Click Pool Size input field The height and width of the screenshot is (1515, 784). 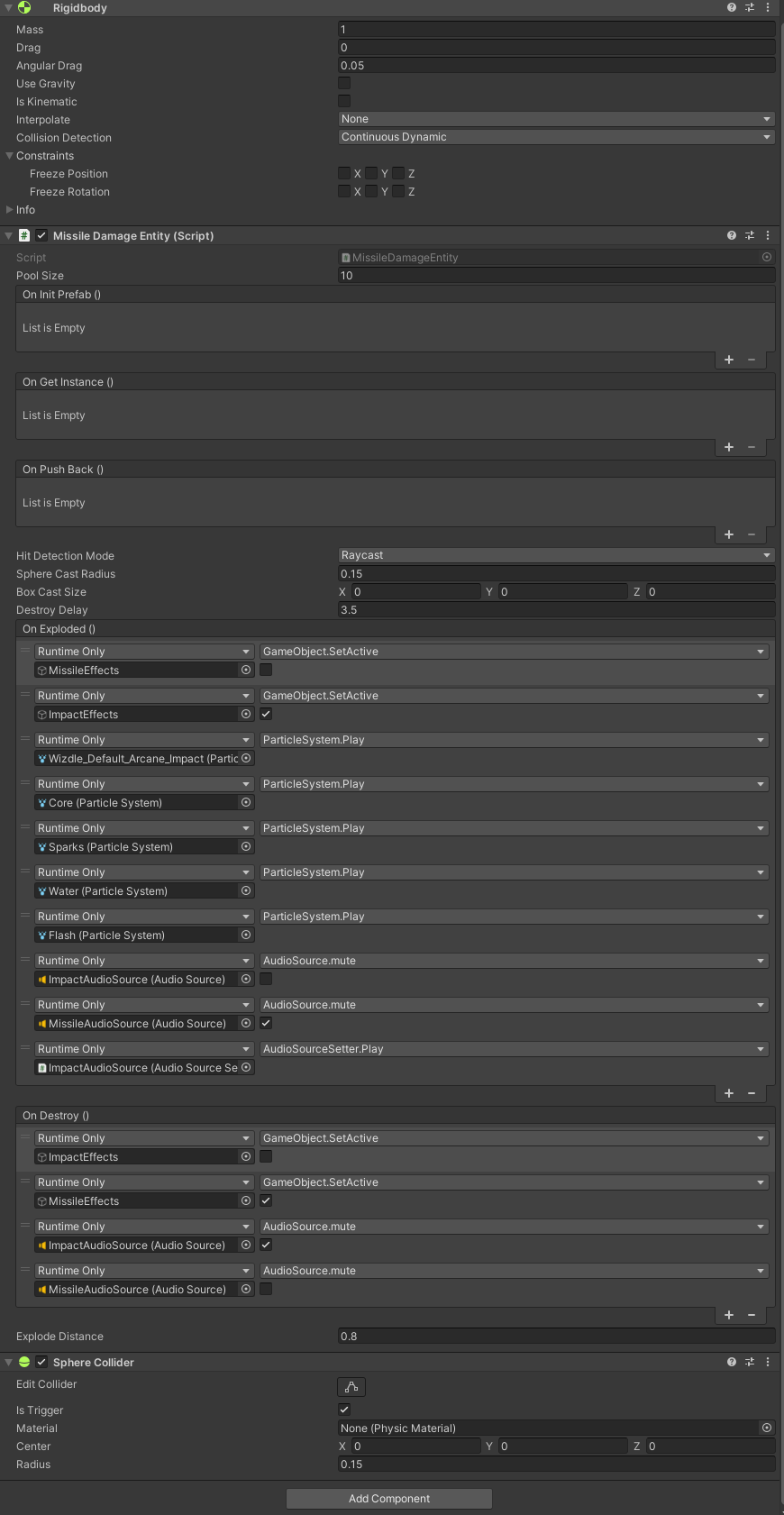click(556, 275)
